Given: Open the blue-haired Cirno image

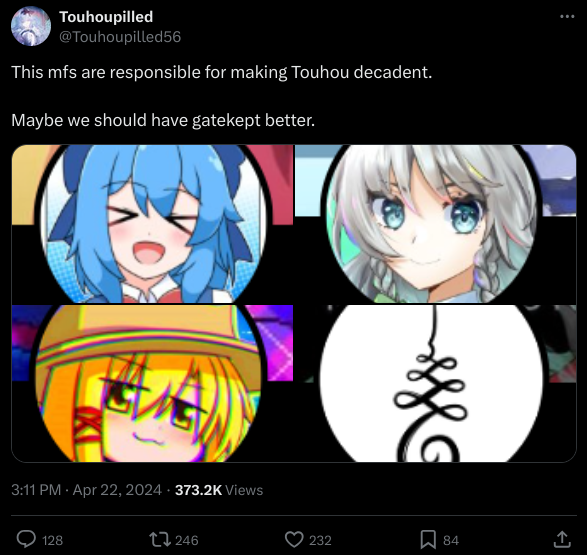Looking at the screenshot, I should pyautogui.click(x=152, y=224).
